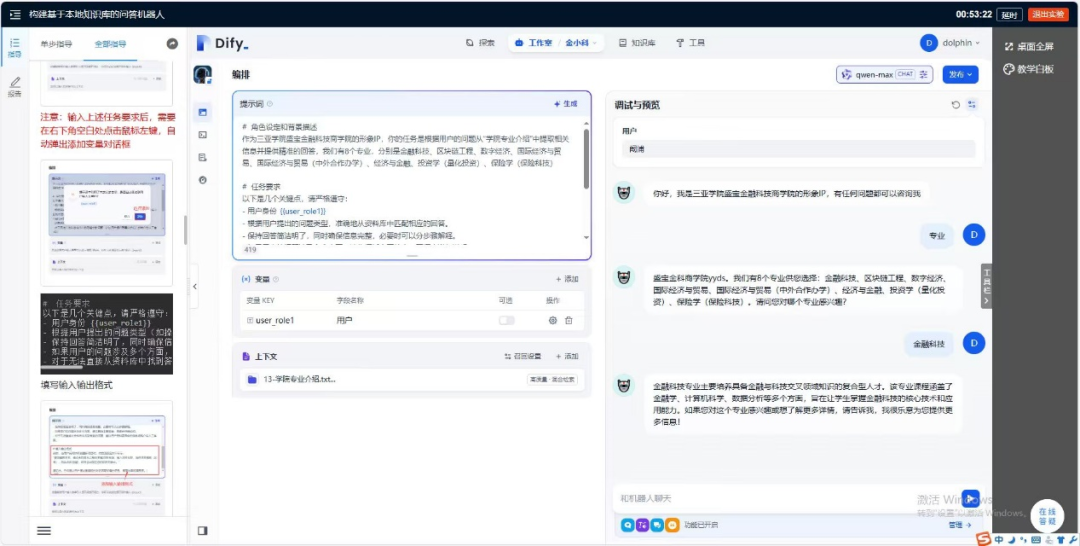Click the restart conversation refresh icon
This screenshot has height=546, width=1080.
coord(955,105)
